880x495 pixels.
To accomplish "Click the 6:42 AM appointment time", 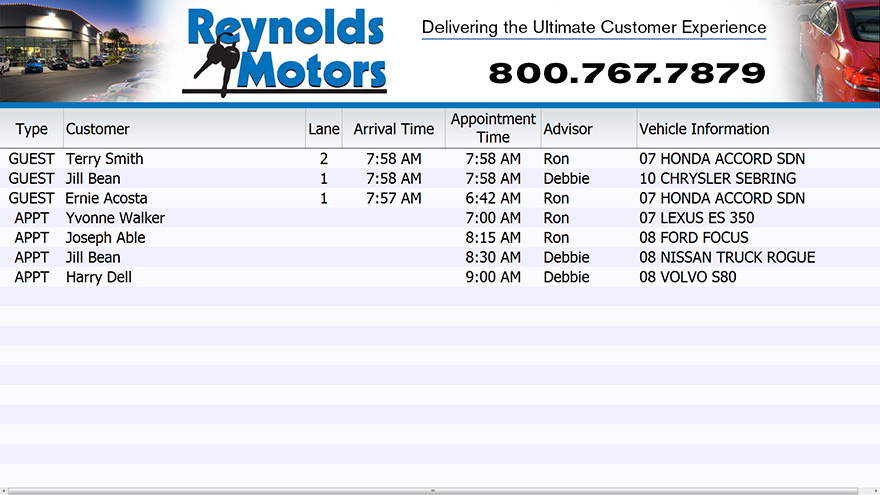I will point(493,198).
